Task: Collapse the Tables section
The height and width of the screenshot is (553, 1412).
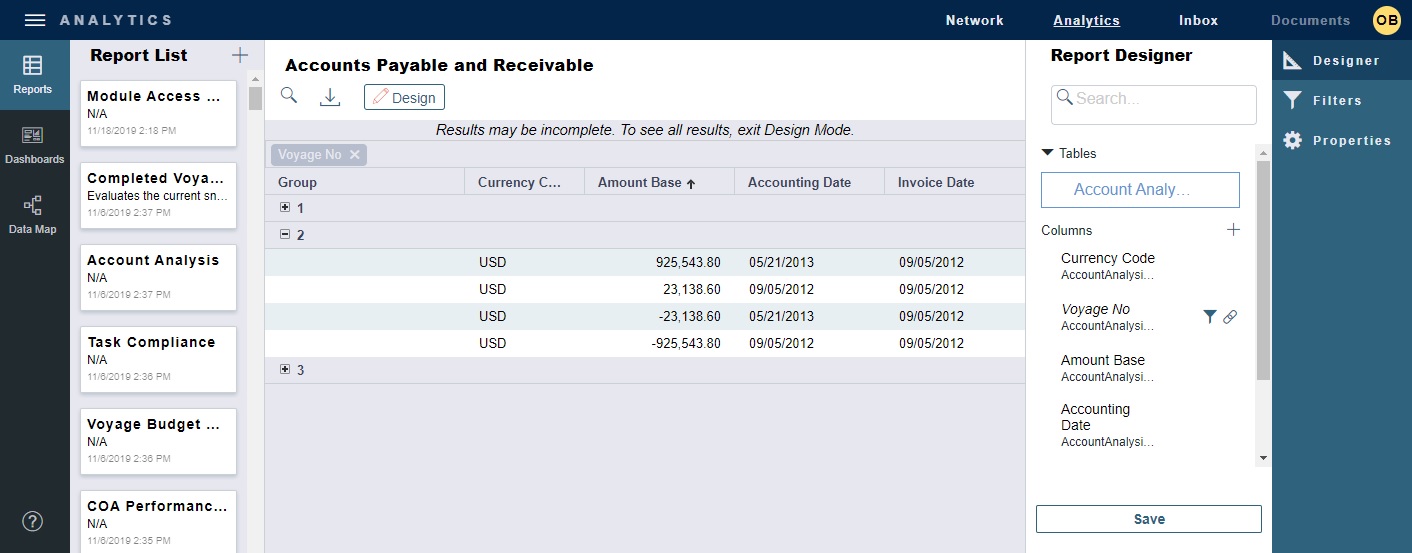Action: coord(1047,153)
